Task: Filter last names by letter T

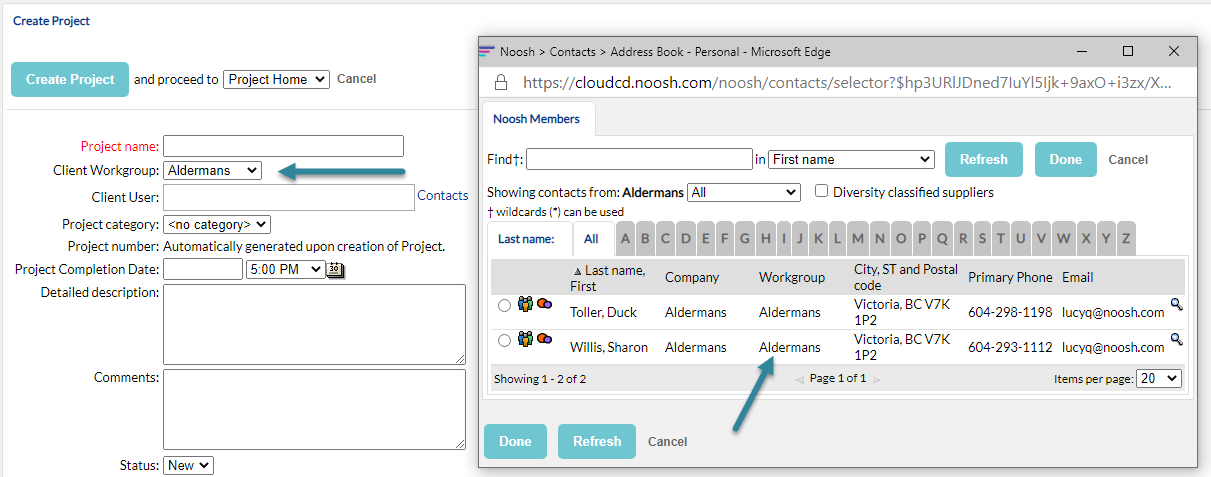Action: coord(1000,239)
